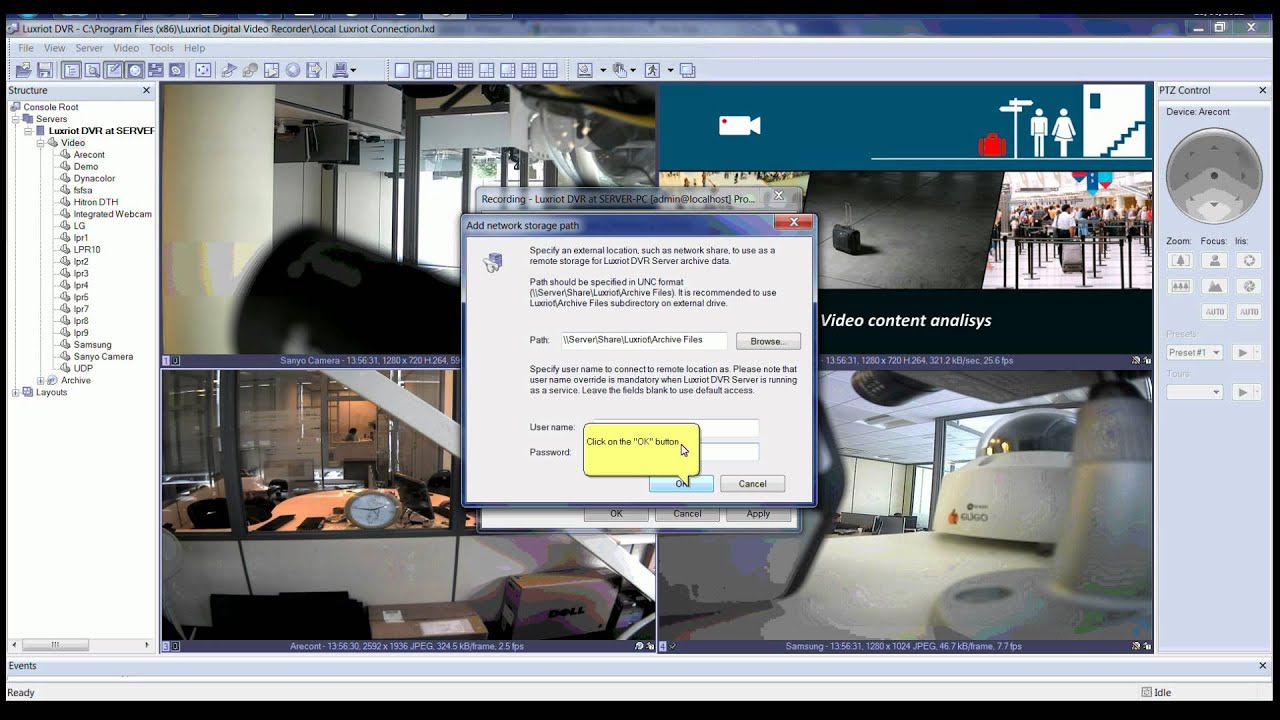Open the Video menu
This screenshot has width=1280, height=720.
126,48
